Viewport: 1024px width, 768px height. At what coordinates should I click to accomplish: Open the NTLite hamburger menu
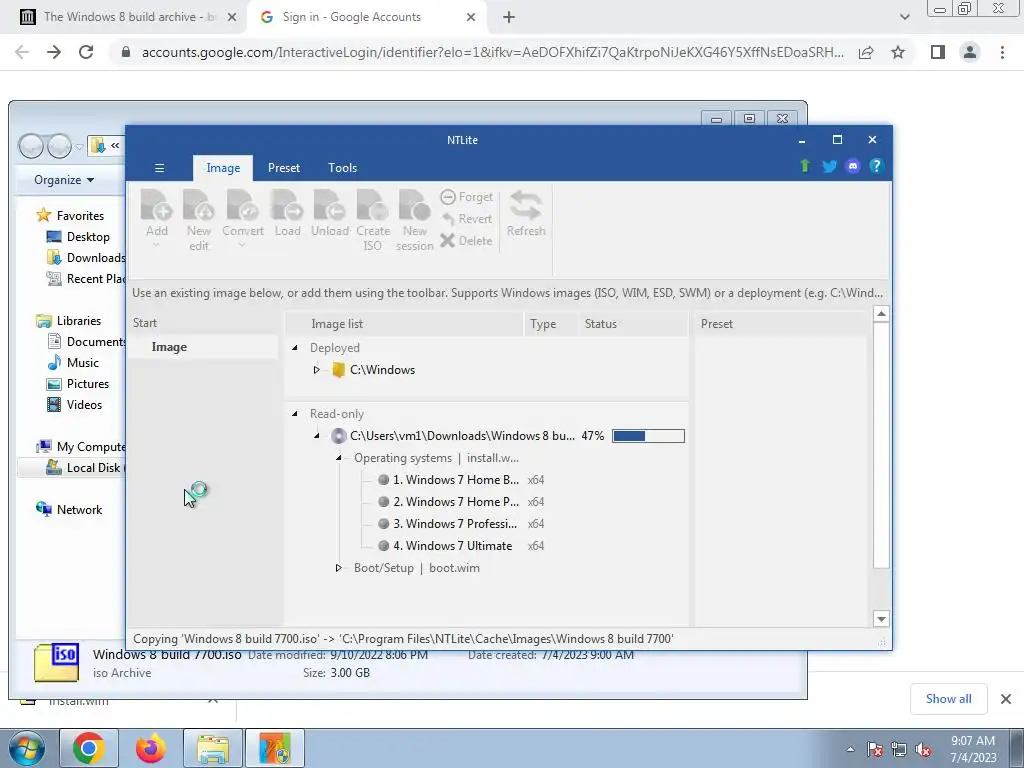coord(159,168)
